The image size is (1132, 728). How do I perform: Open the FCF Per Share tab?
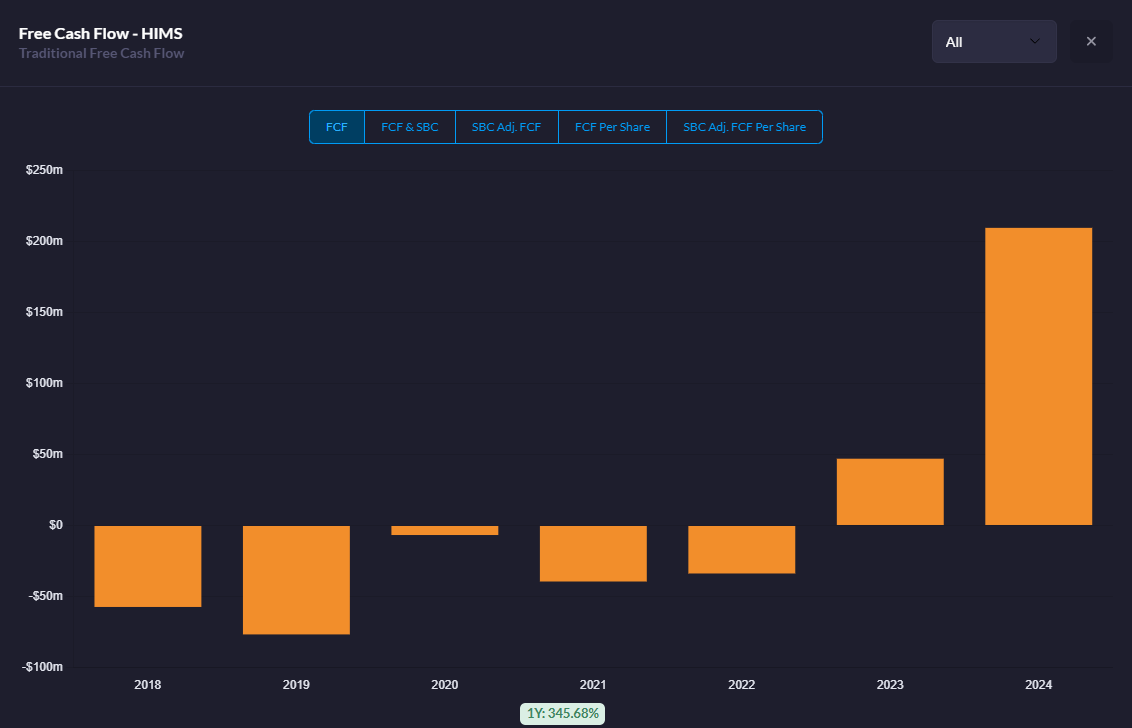coord(612,127)
